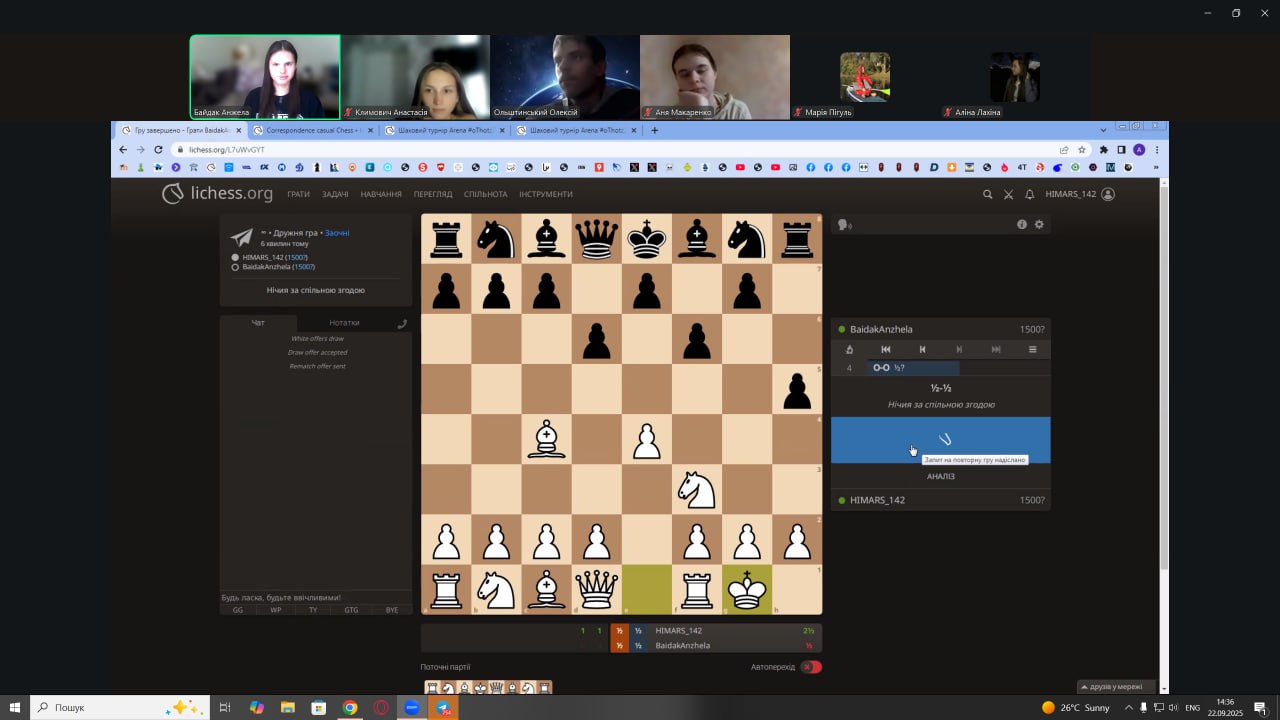
Task: Click the phone call icon in chat panel
Action: (x=402, y=323)
